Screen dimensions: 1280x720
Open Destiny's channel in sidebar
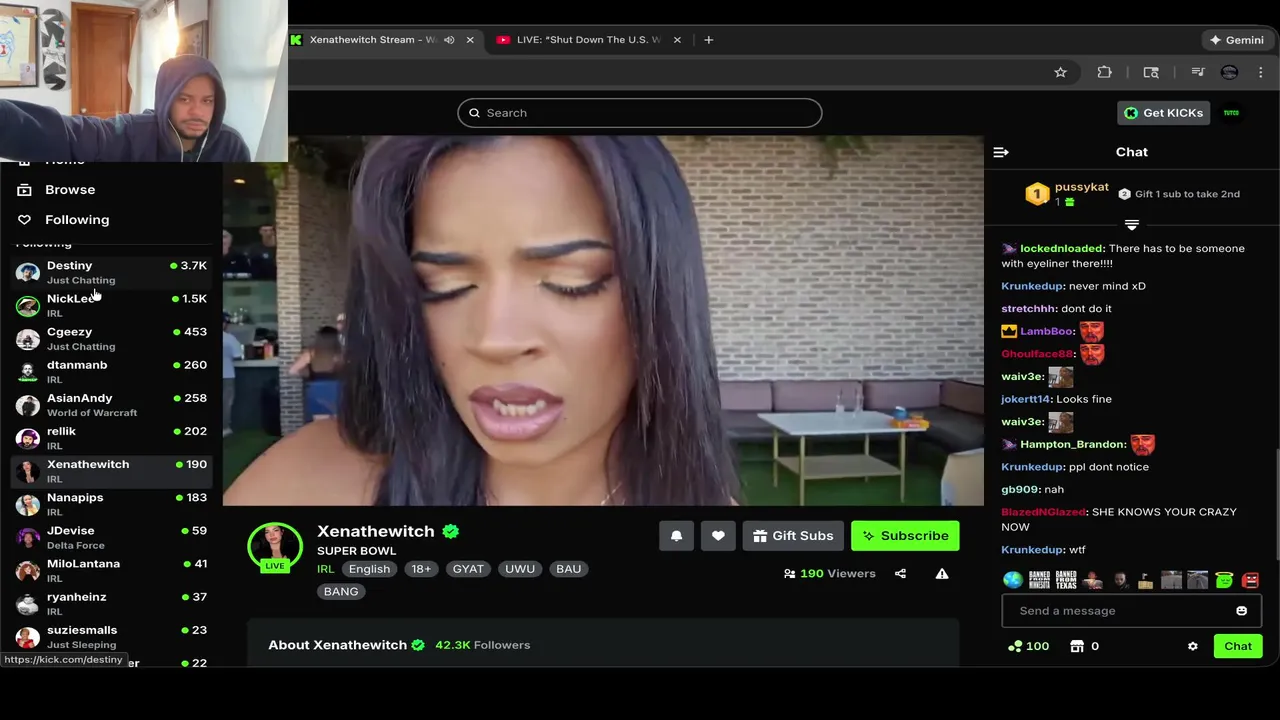click(x=110, y=272)
